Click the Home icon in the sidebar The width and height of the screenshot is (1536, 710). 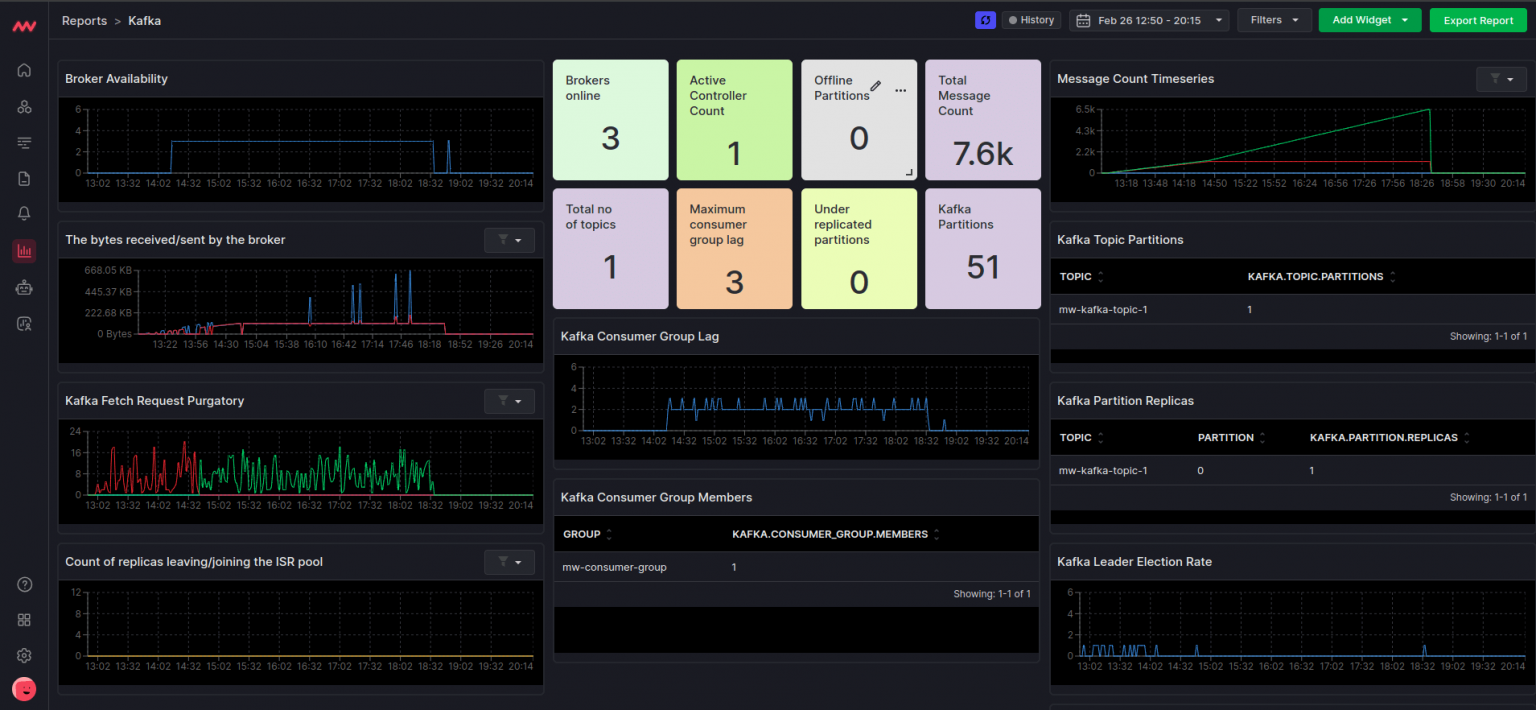[x=24, y=70]
